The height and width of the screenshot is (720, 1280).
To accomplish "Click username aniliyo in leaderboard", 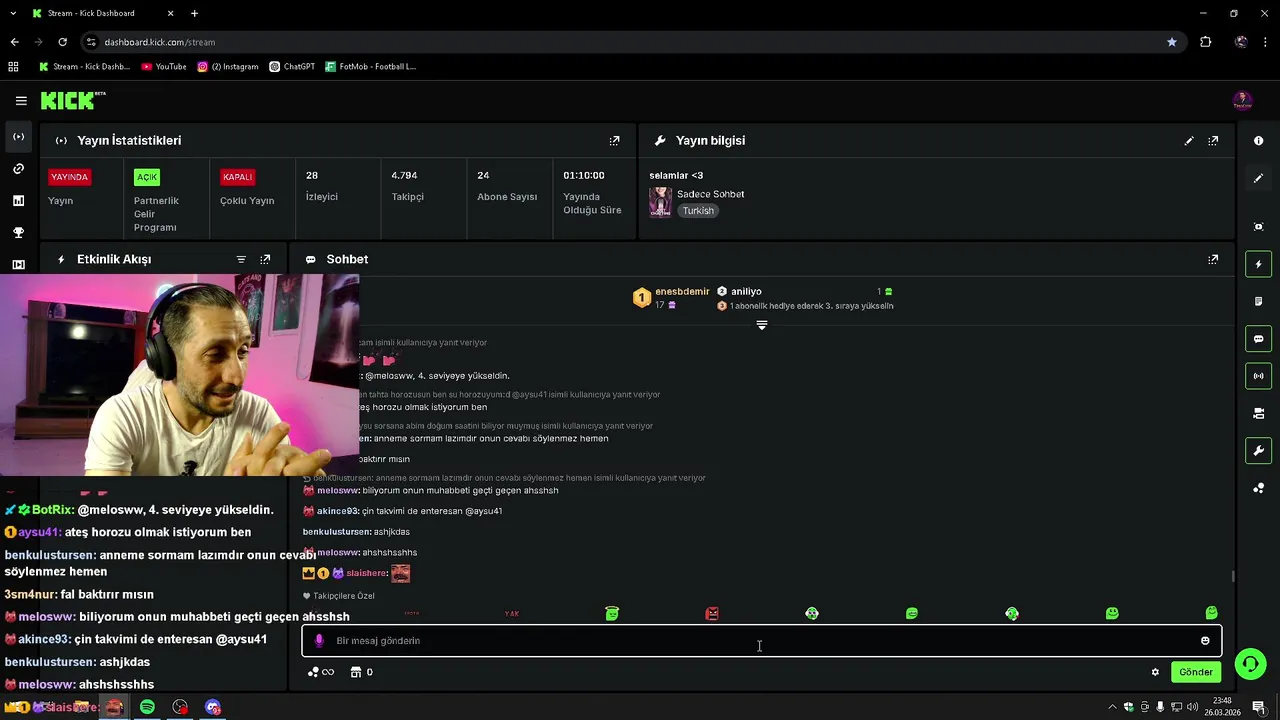I will (x=746, y=292).
